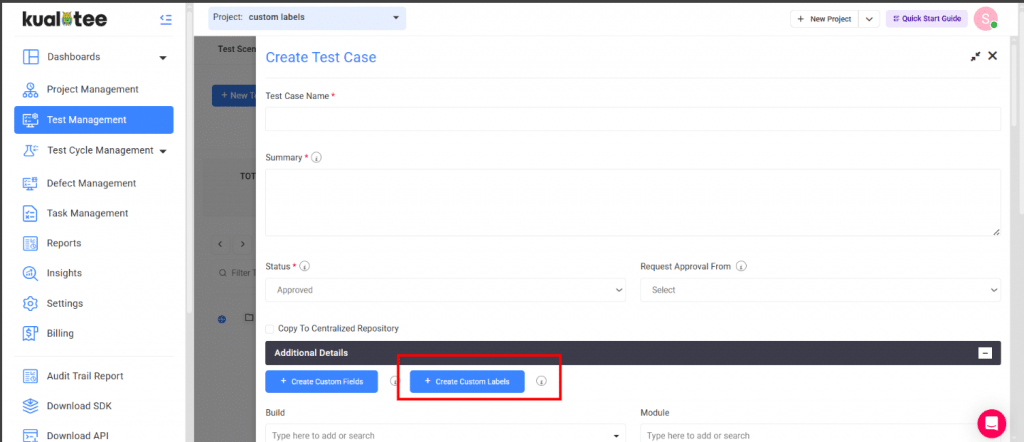Click the Summary info icon
The image size is (1024, 442).
point(317,158)
